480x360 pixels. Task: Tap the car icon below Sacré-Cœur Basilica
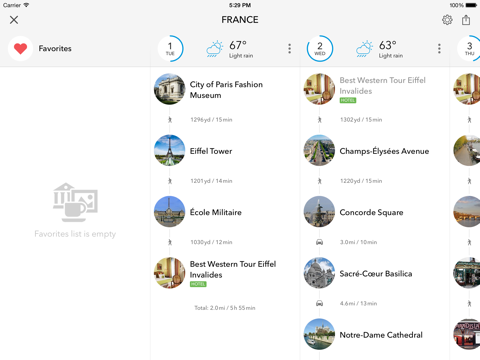pos(319,303)
